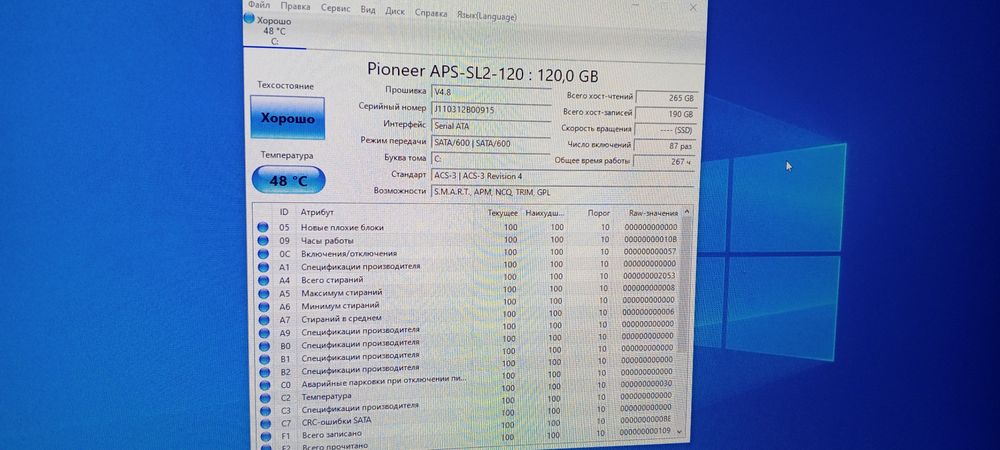Click the Порог column header
Screen dimensions: 1000x450
(x=599, y=212)
